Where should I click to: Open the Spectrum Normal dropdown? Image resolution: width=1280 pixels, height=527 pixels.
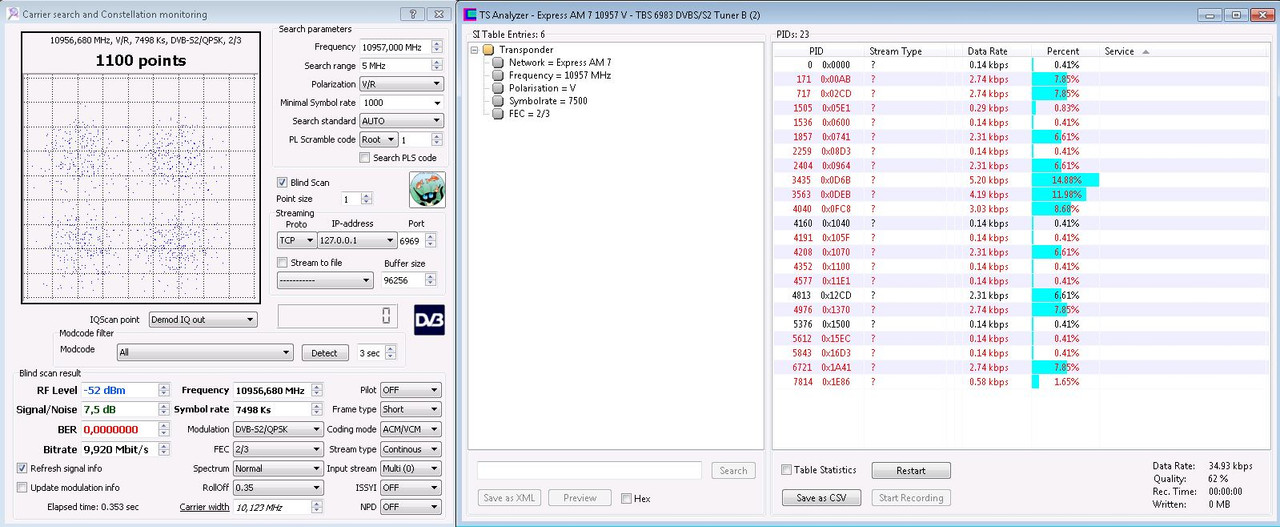(x=278, y=468)
